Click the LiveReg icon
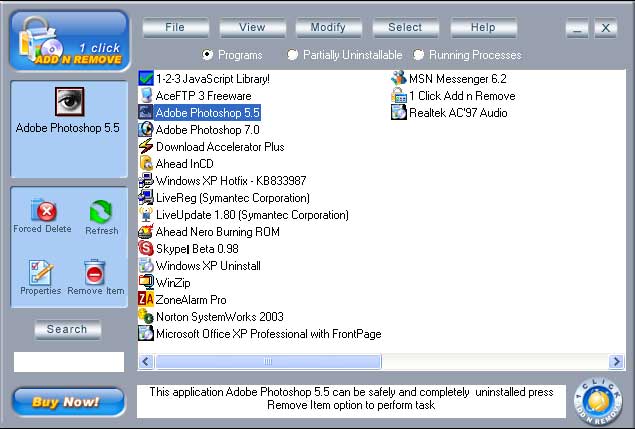 [x=146, y=197]
